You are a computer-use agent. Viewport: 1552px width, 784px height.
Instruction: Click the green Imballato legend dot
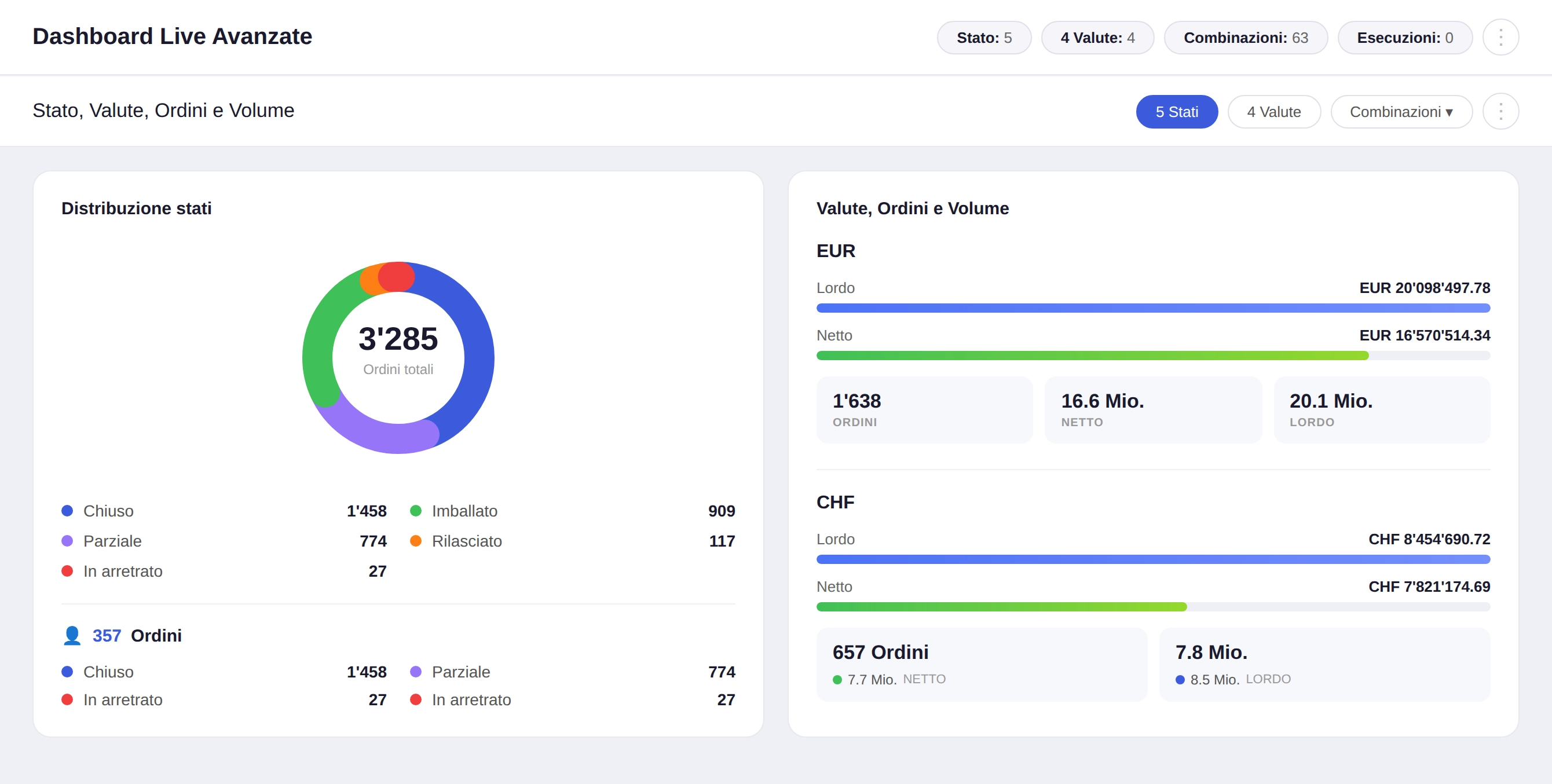[x=416, y=511]
